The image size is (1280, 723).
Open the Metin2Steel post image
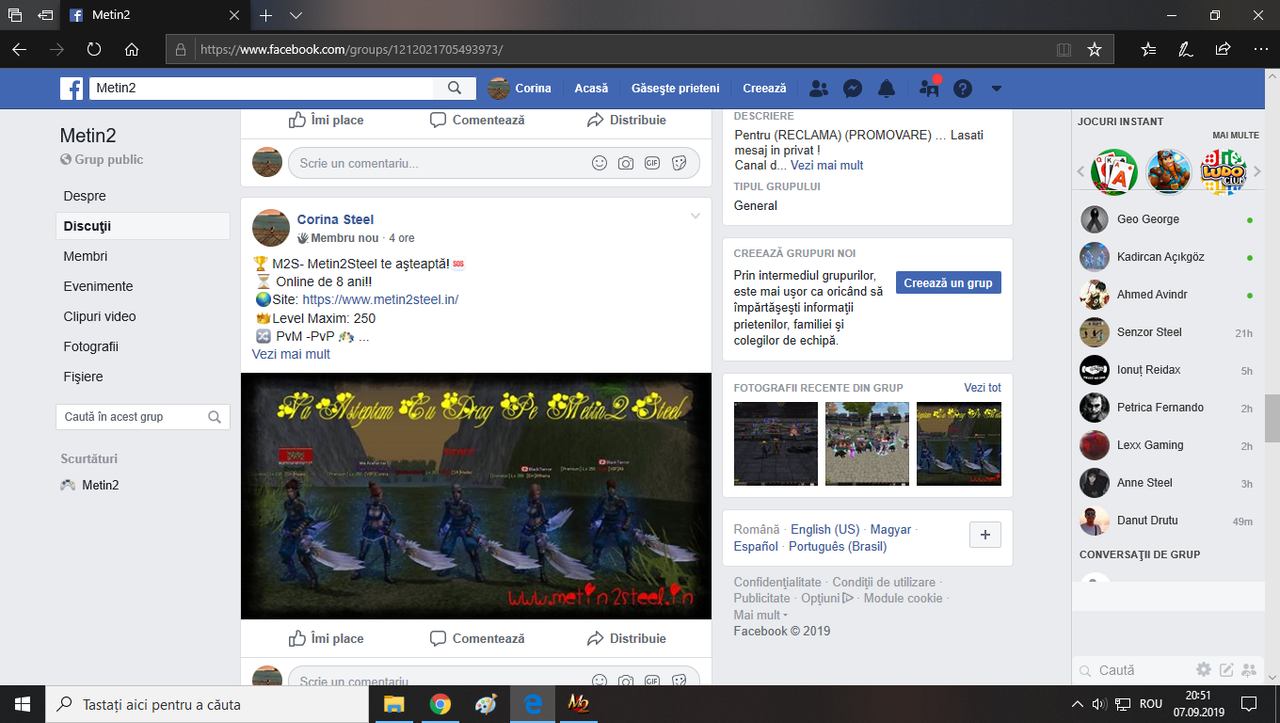click(x=476, y=496)
